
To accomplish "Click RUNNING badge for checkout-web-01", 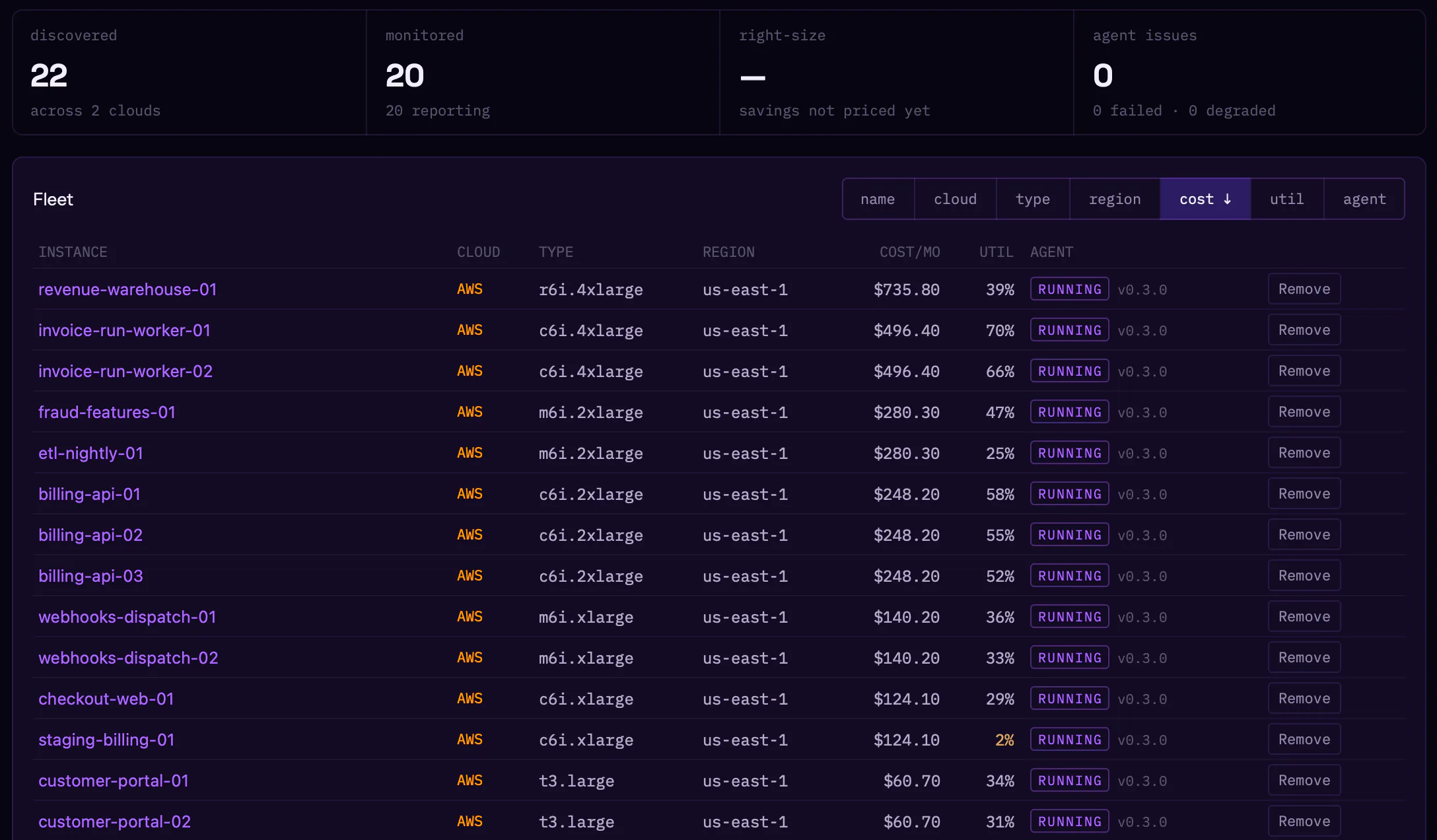I will coord(1069,699).
